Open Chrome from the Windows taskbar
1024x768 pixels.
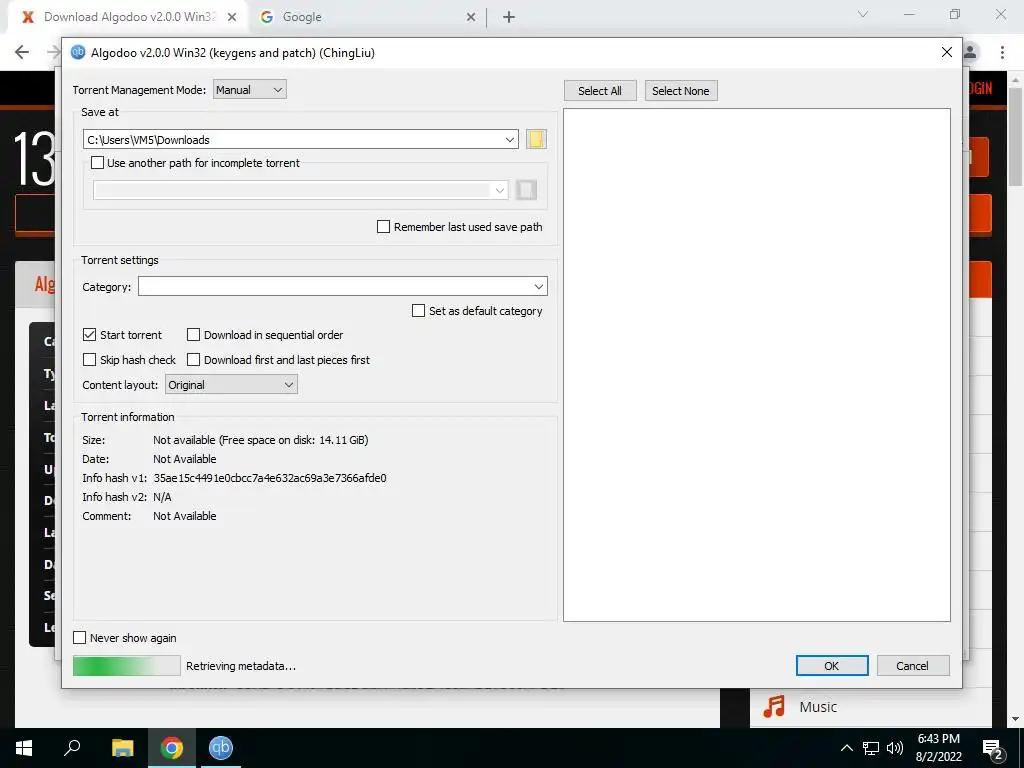pyautogui.click(x=172, y=748)
